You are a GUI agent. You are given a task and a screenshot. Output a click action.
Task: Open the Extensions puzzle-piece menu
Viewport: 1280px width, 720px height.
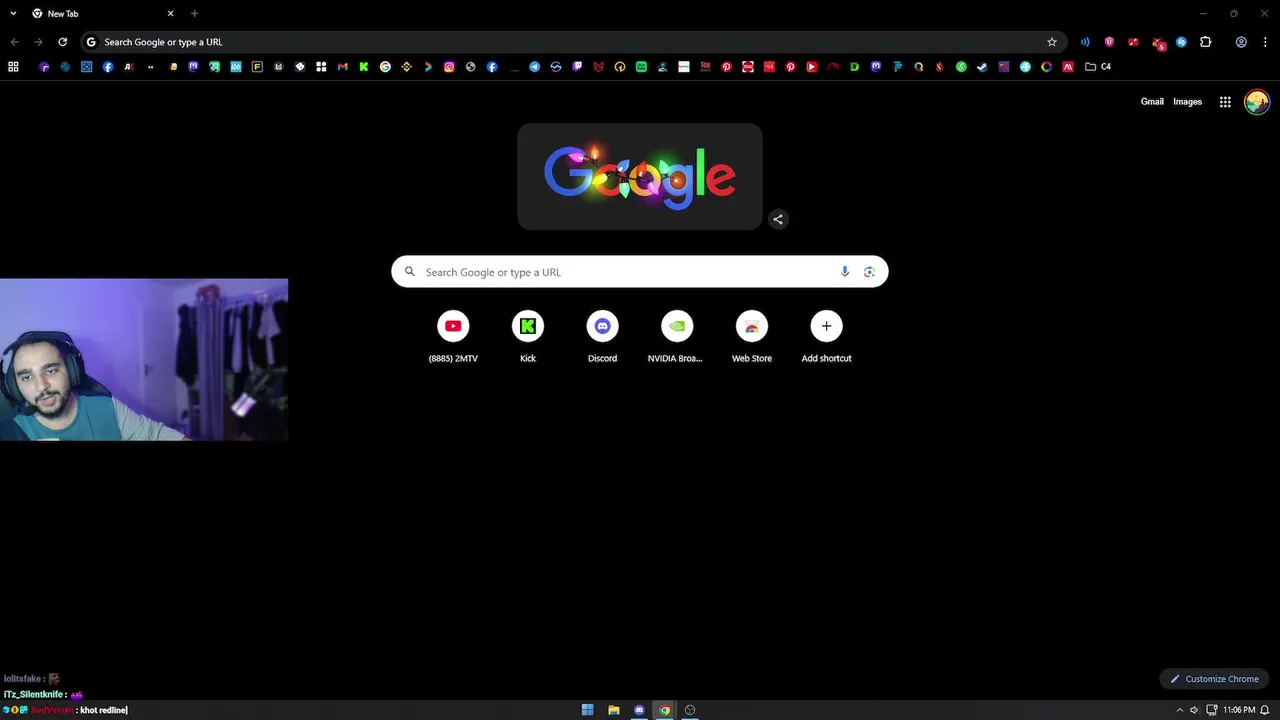click(x=1205, y=42)
